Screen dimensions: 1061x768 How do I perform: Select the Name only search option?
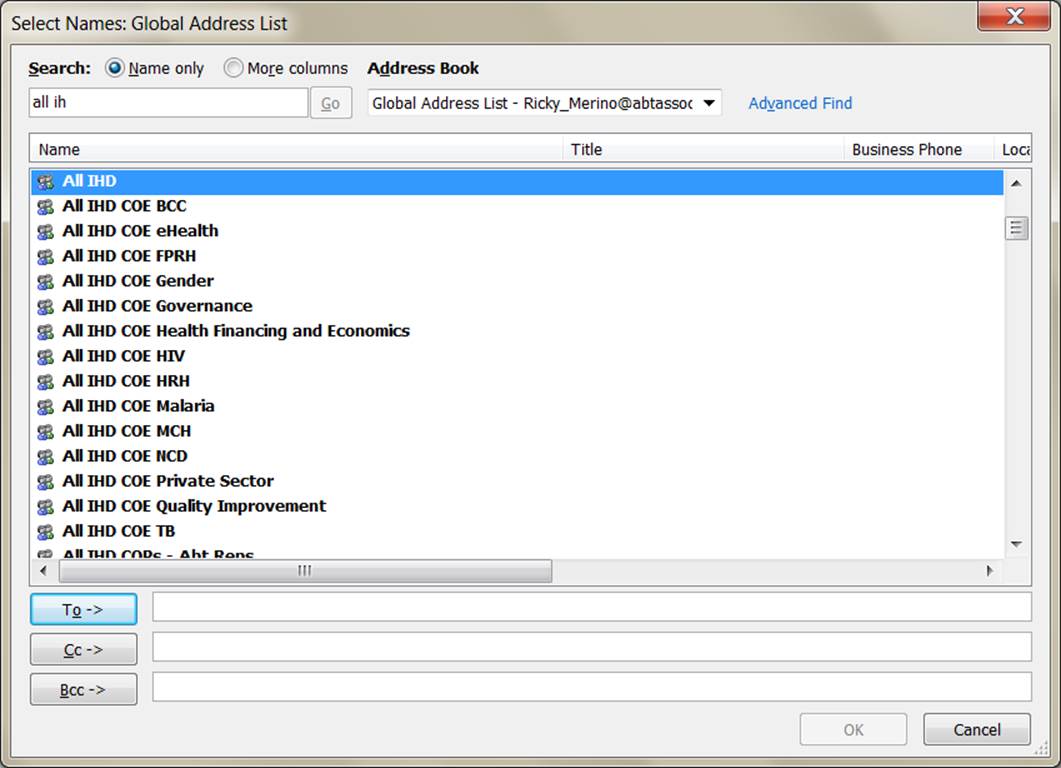pos(115,68)
